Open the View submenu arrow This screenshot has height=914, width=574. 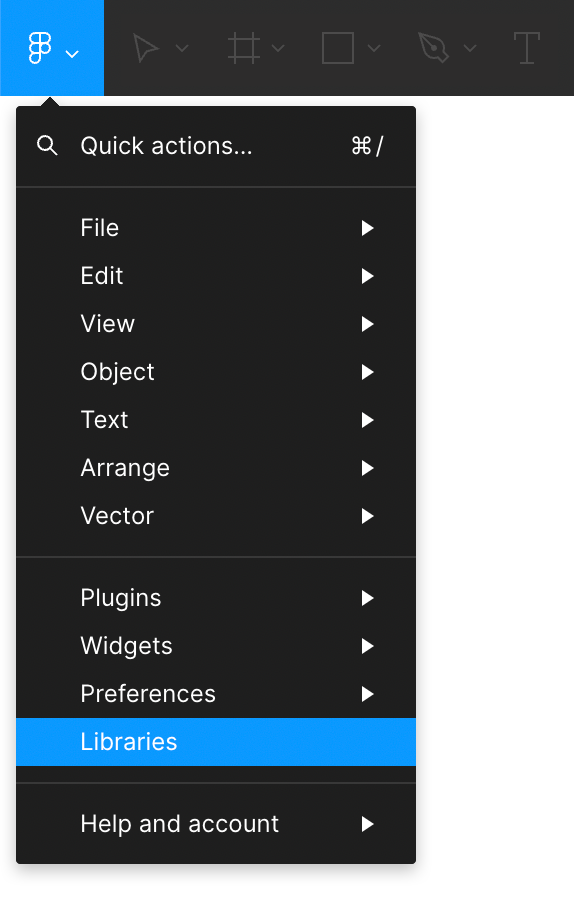(367, 324)
